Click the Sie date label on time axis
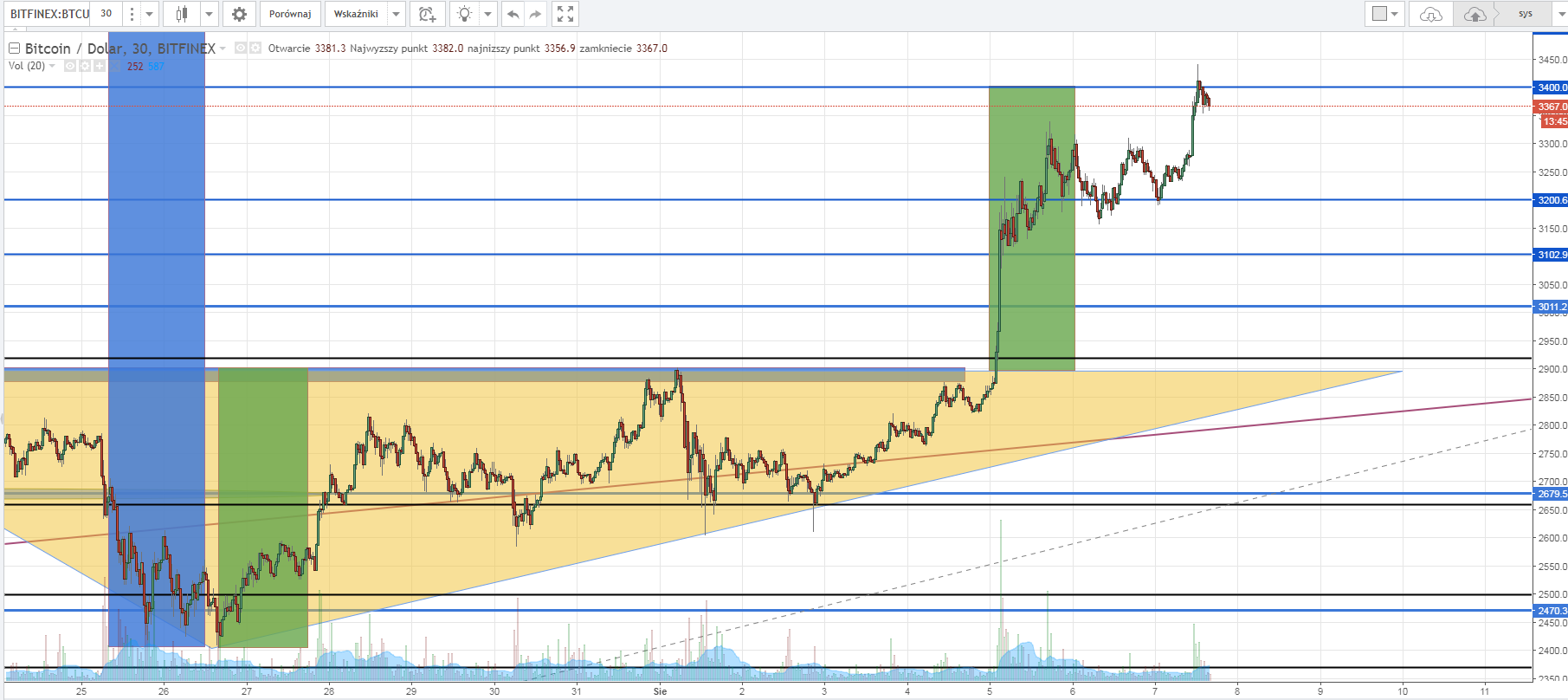The width and height of the screenshot is (1568, 700). click(661, 691)
